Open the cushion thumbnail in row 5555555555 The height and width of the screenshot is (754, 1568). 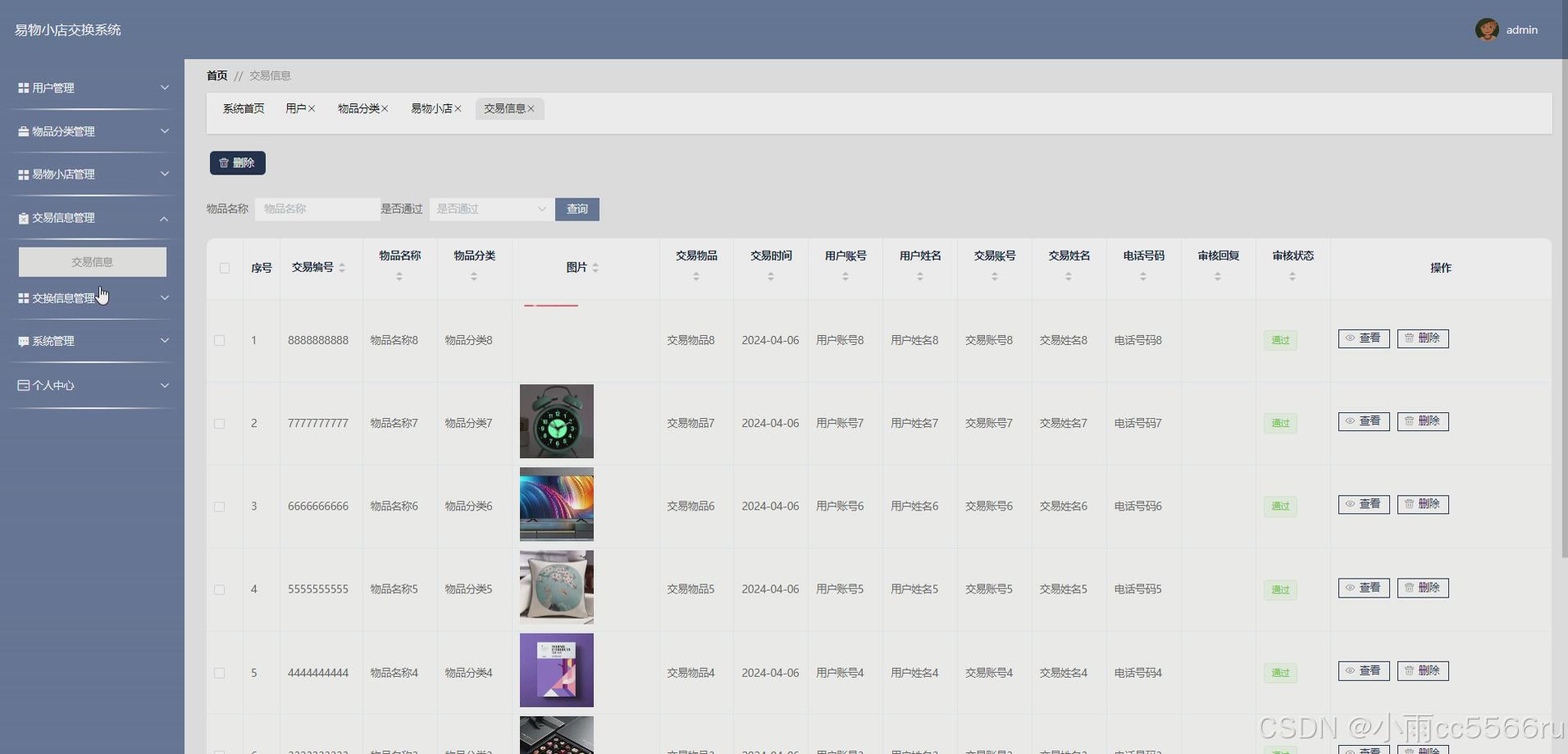[557, 587]
